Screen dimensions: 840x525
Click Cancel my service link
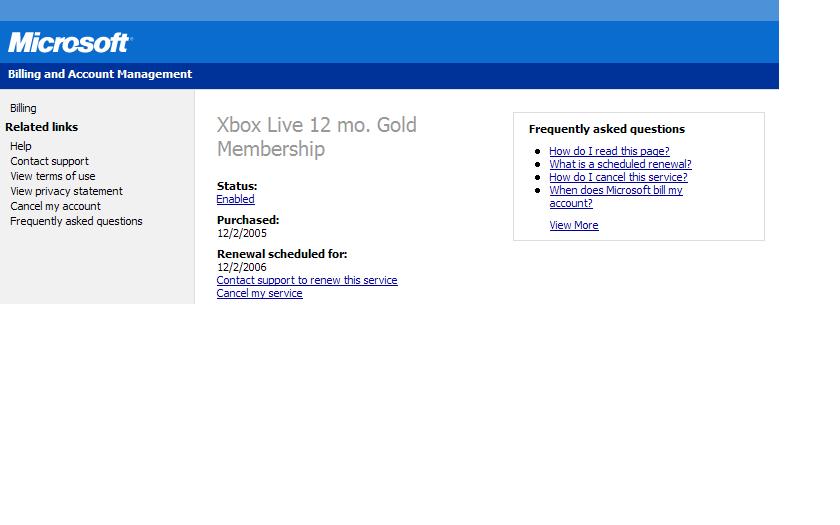coord(259,293)
